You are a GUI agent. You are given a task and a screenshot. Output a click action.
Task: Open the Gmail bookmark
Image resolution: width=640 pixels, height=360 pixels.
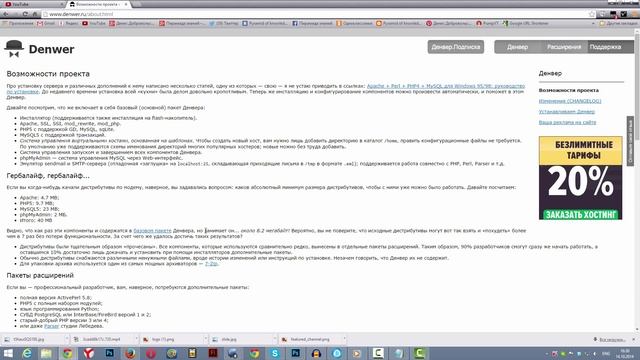pos(46,24)
